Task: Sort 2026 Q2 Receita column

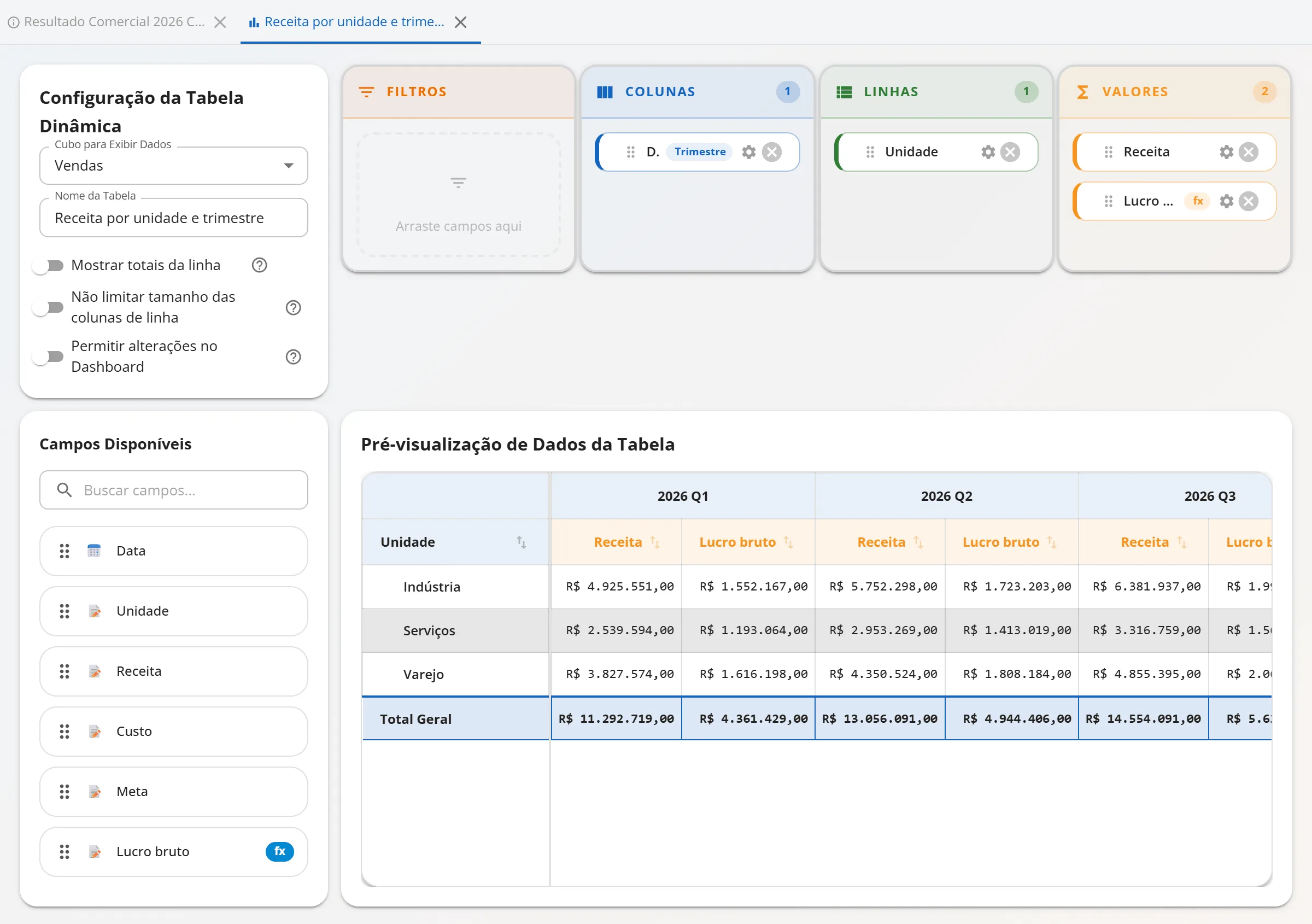Action: [x=918, y=542]
